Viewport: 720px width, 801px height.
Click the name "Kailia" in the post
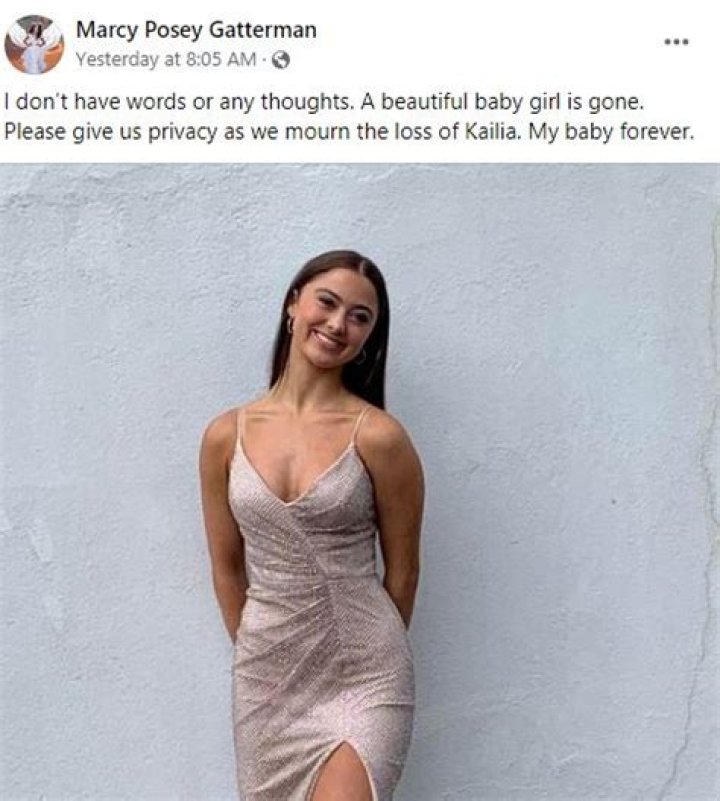494,132
